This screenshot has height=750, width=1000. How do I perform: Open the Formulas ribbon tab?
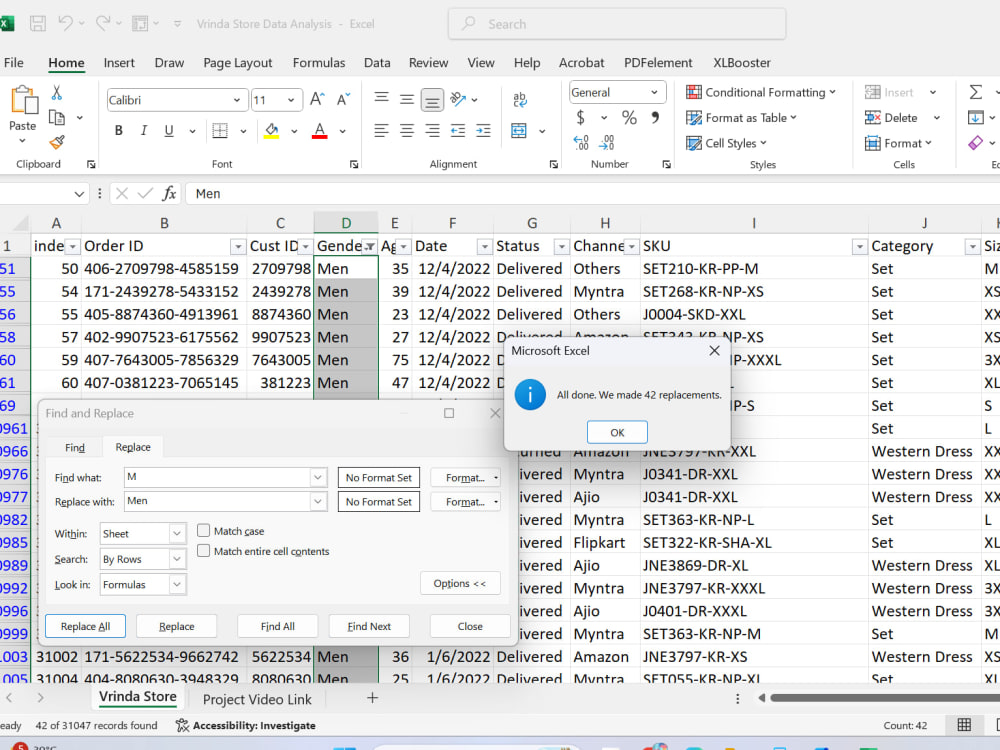click(x=319, y=62)
